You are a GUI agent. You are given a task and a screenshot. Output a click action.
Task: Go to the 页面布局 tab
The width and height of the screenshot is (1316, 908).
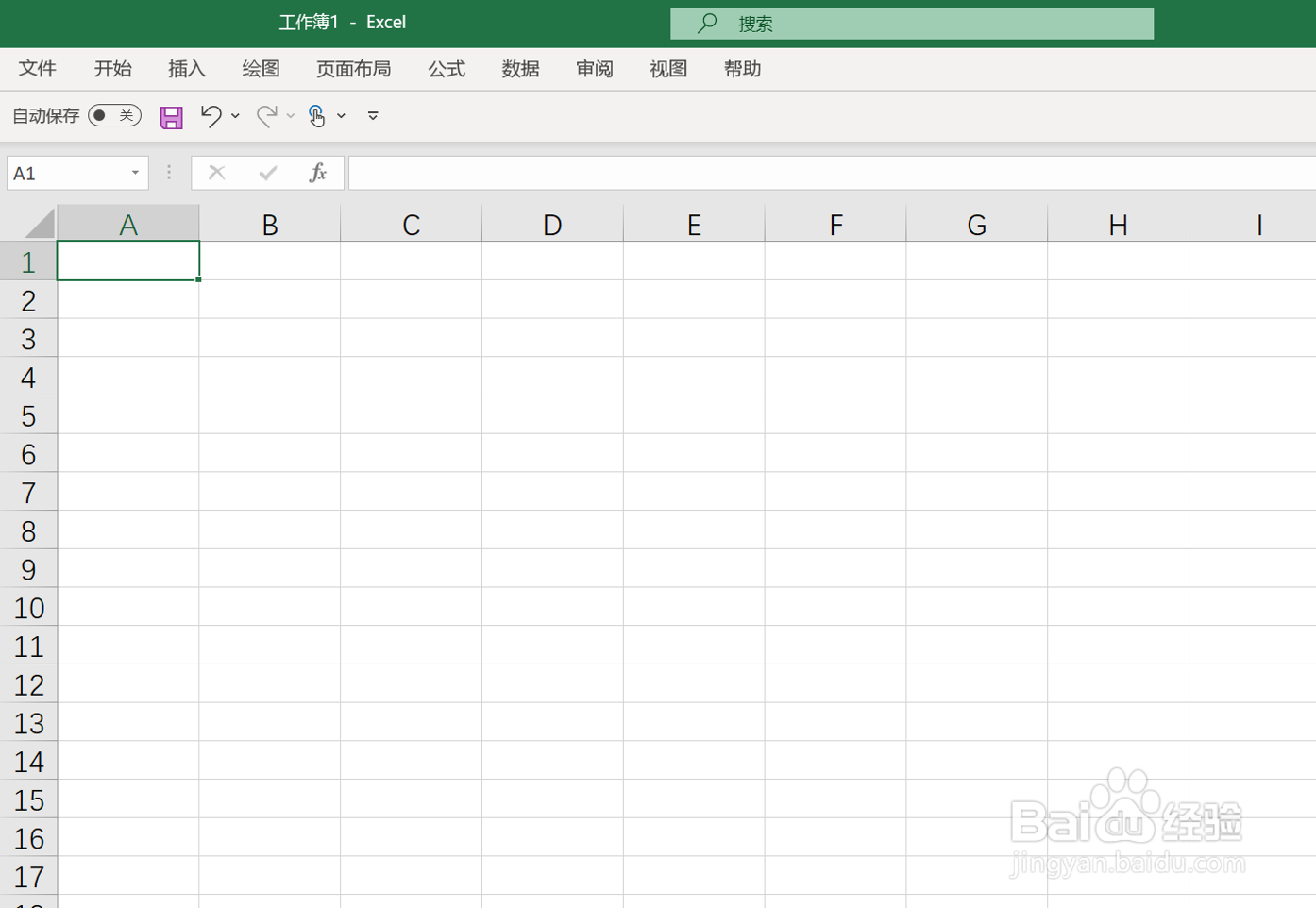(353, 69)
